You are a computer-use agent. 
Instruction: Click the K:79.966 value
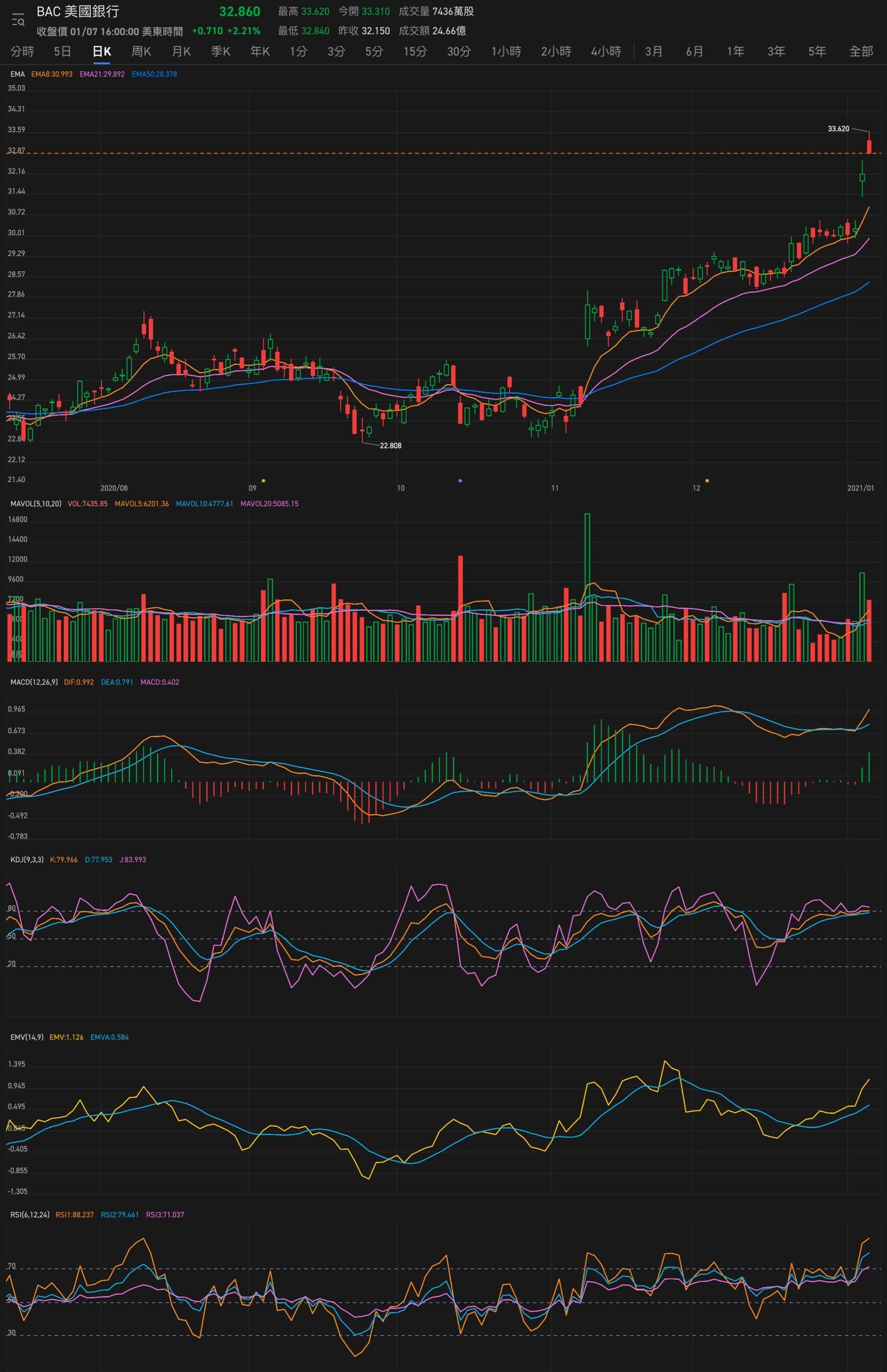pos(64,860)
